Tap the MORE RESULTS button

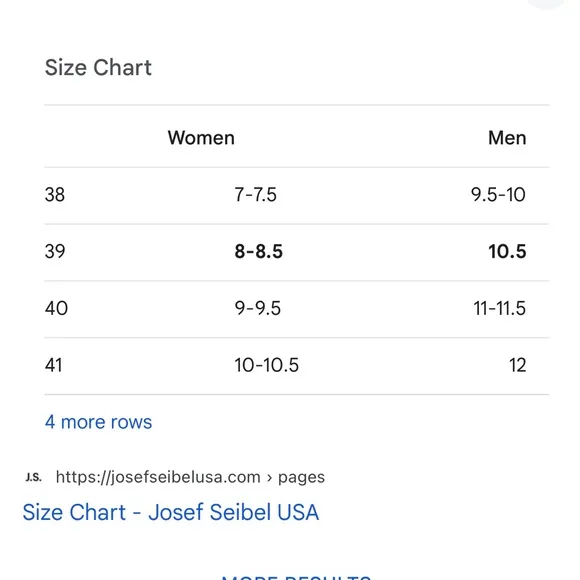pos(296,576)
